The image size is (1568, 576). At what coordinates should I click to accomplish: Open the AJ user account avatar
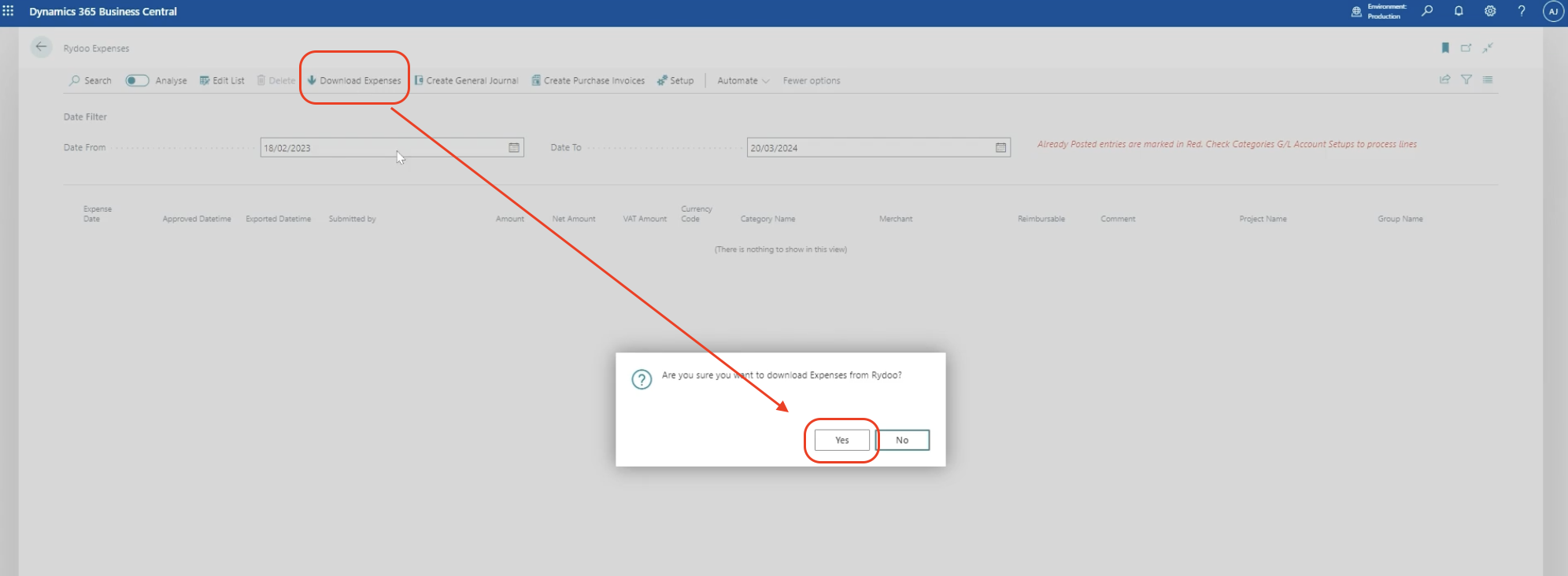coord(1553,11)
